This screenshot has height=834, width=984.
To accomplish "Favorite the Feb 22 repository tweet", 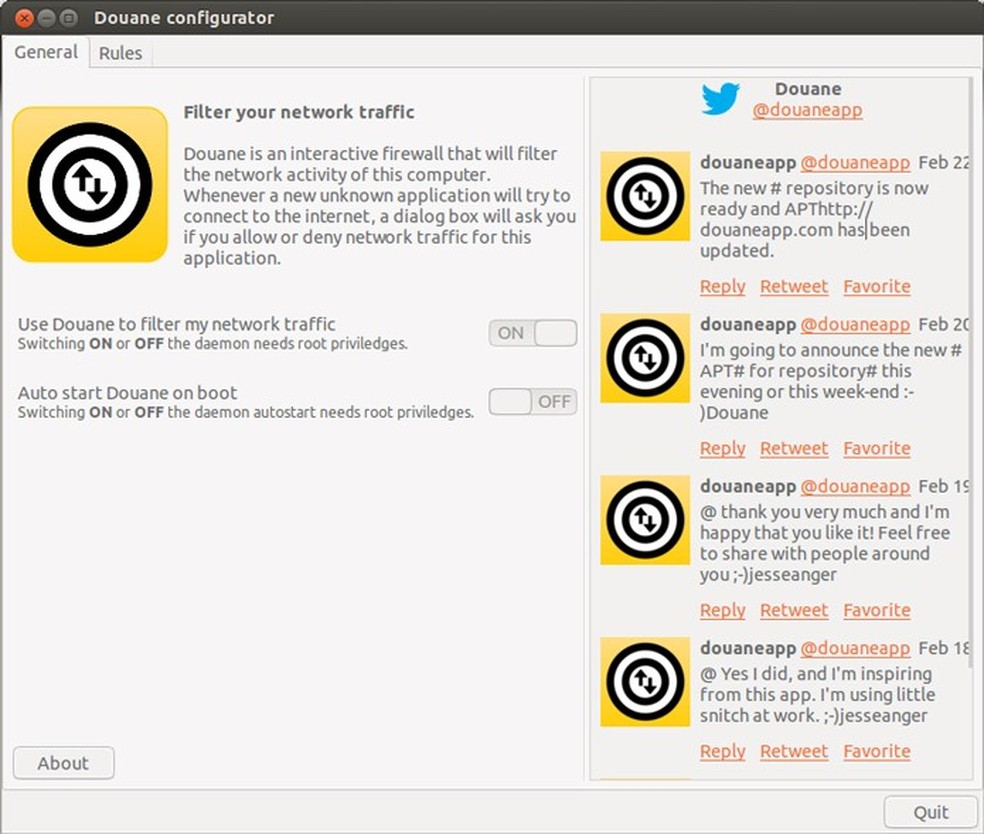I will 877,287.
